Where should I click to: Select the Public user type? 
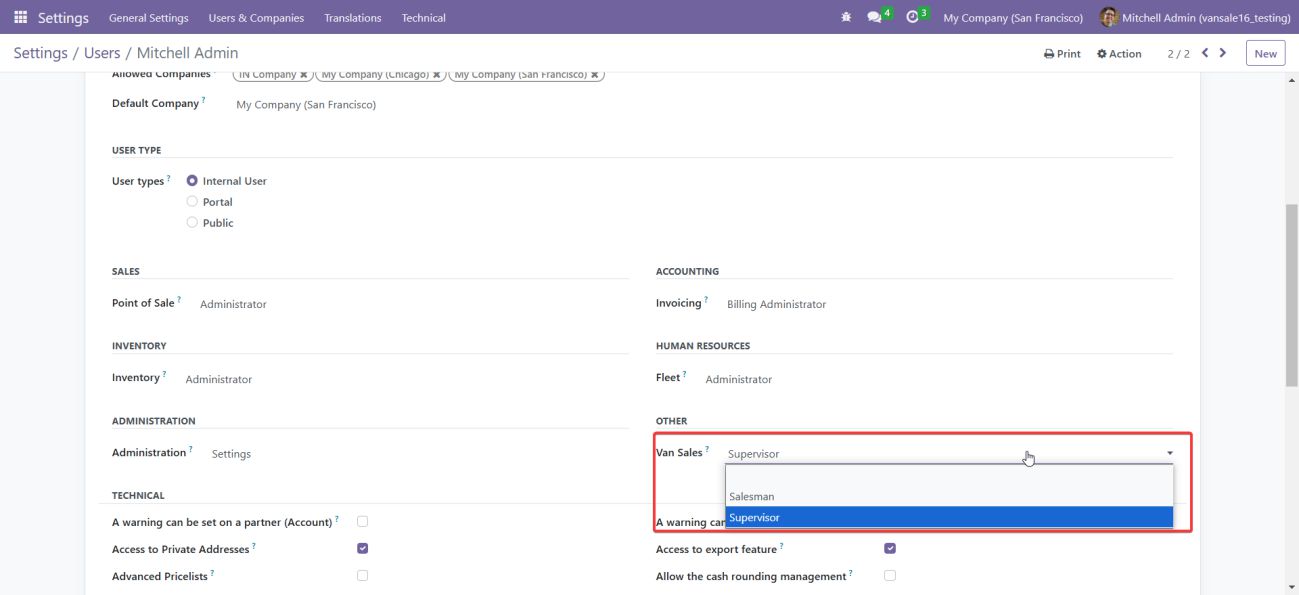click(x=192, y=223)
